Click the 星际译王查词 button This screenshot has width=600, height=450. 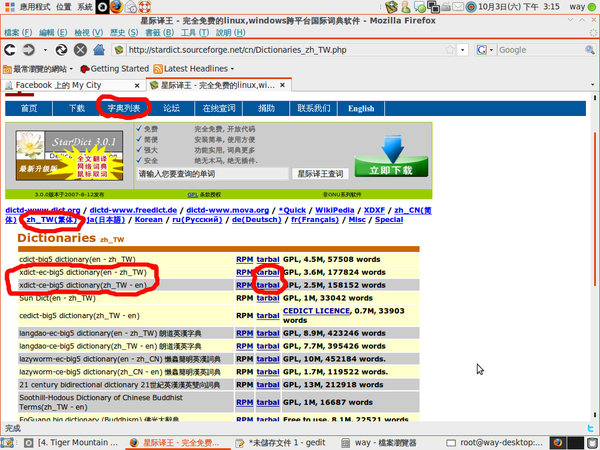pyautogui.click(x=320, y=174)
